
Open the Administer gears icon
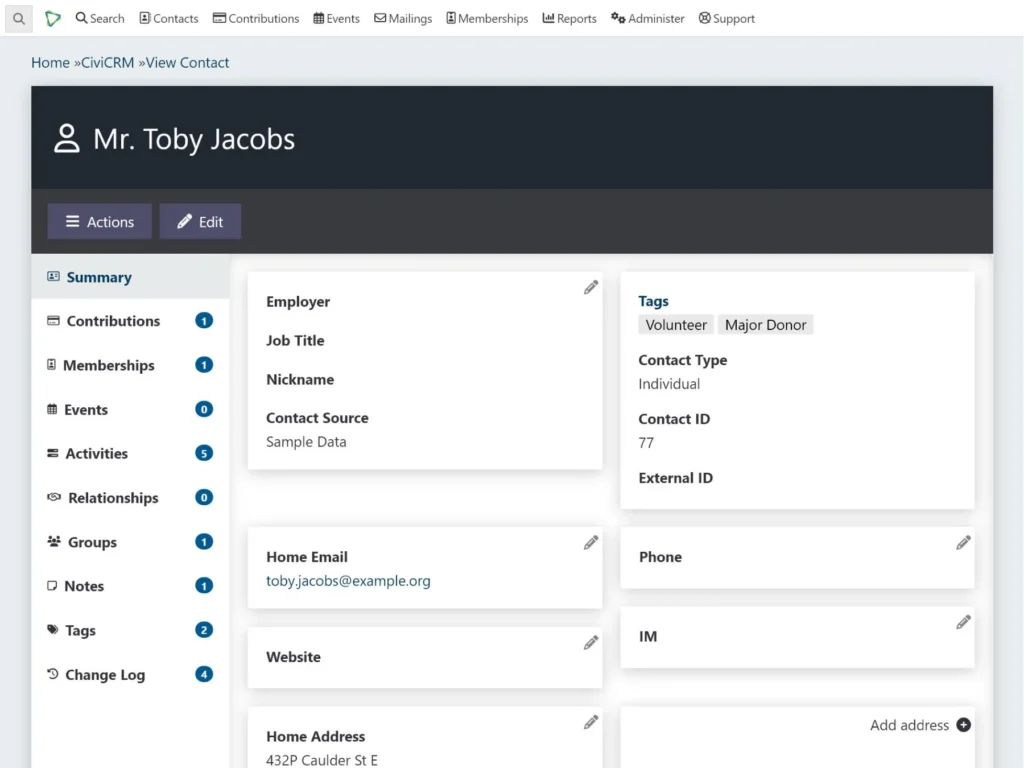point(617,18)
